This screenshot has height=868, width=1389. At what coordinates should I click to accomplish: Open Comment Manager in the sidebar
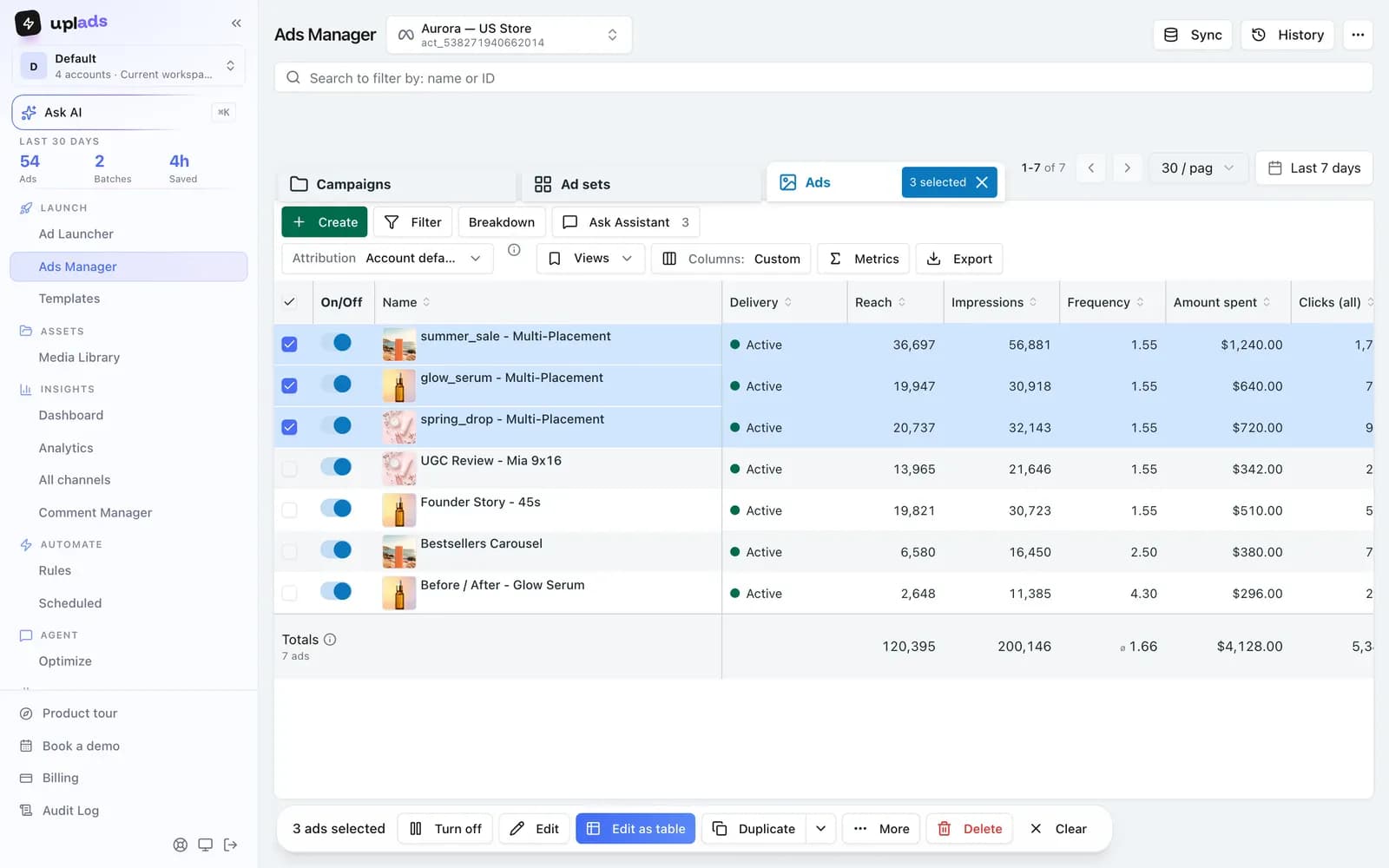pyautogui.click(x=95, y=513)
